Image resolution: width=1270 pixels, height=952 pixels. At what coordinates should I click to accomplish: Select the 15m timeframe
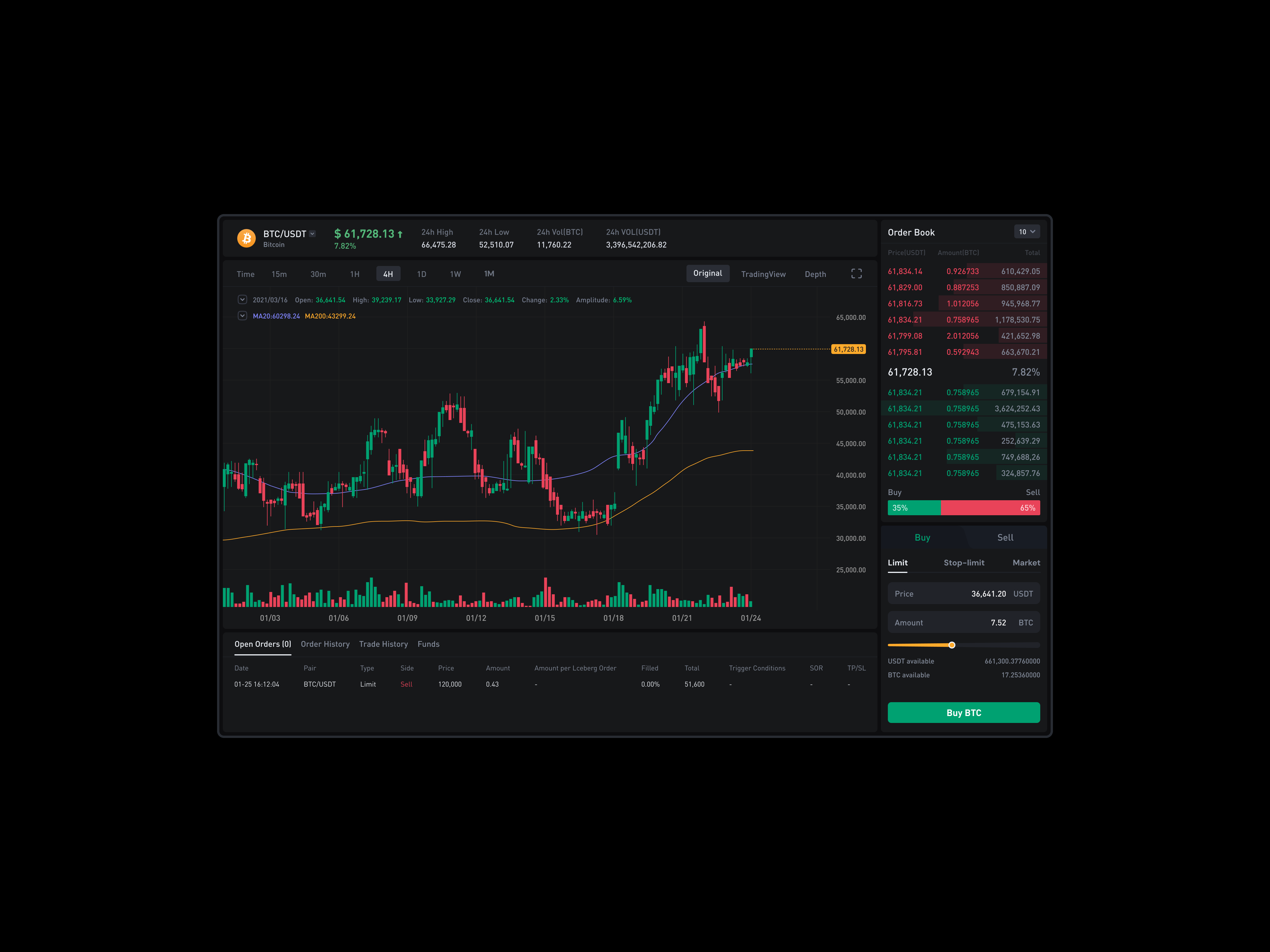point(280,274)
